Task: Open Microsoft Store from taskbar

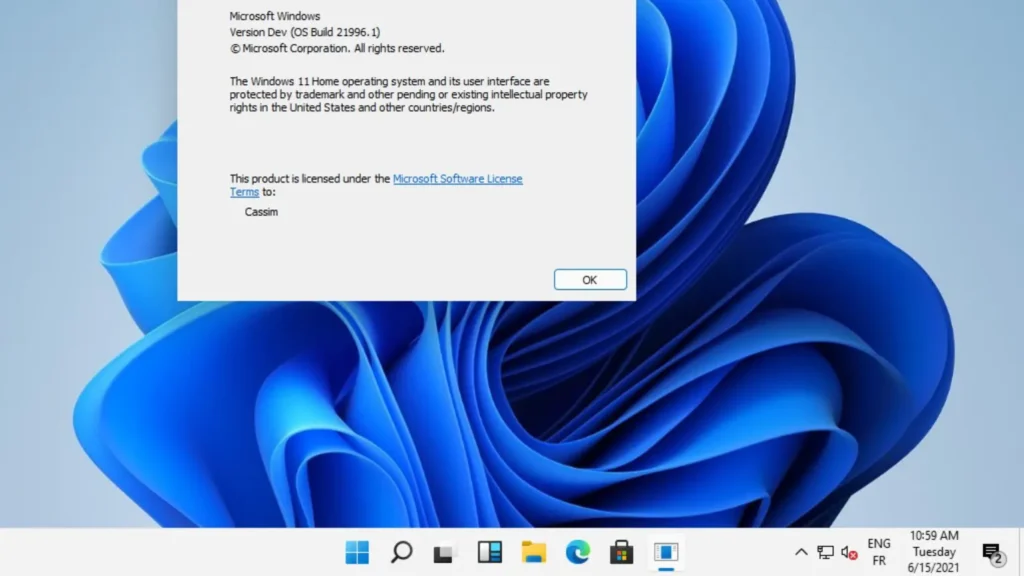Action: coord(622,552)
